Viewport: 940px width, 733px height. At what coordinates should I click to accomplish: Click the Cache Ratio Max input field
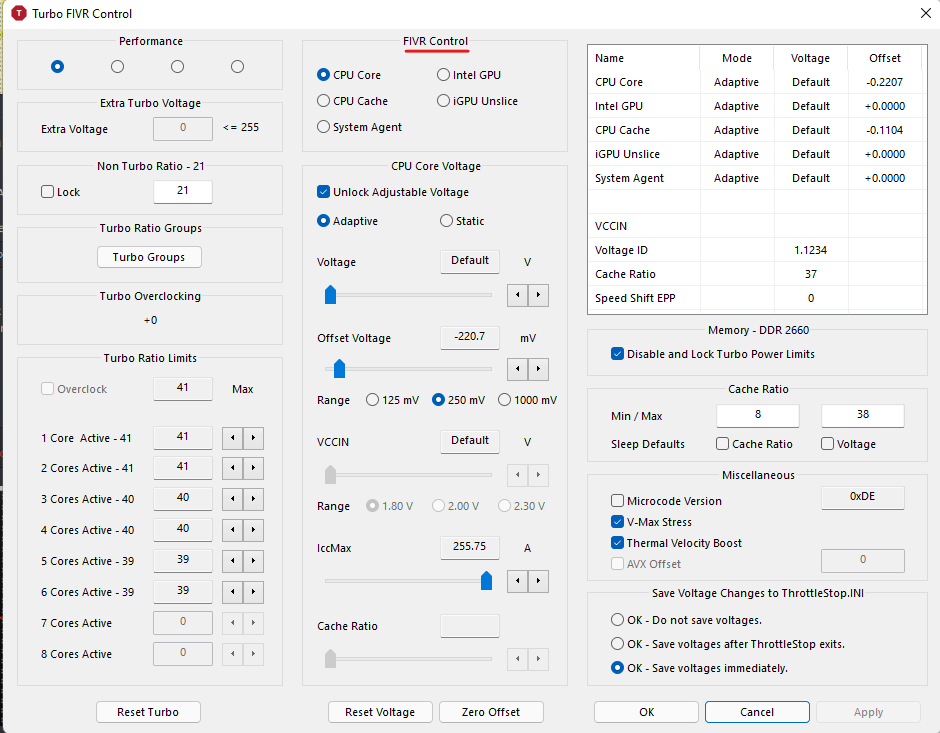click(863, 415)
